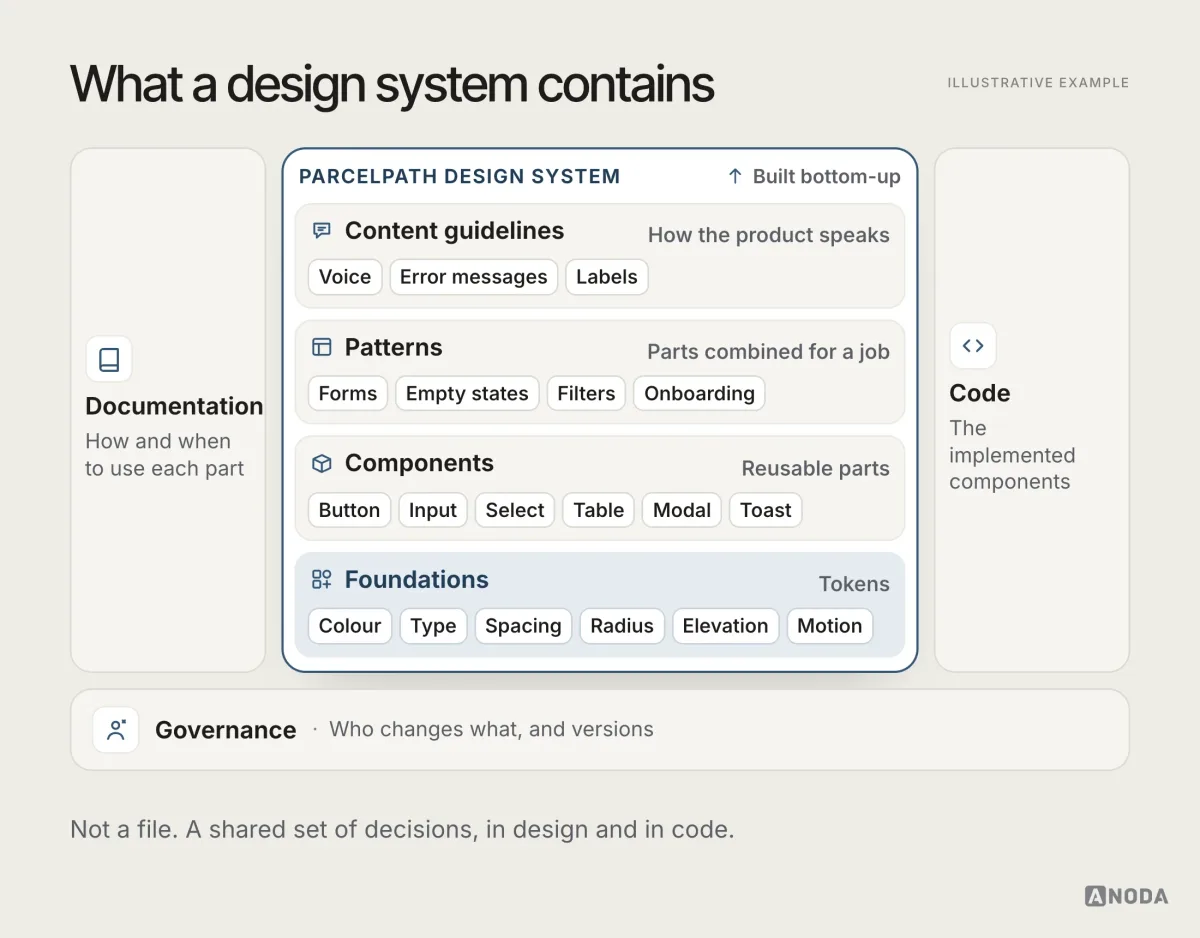Select the Select component chip

(515, 510)
